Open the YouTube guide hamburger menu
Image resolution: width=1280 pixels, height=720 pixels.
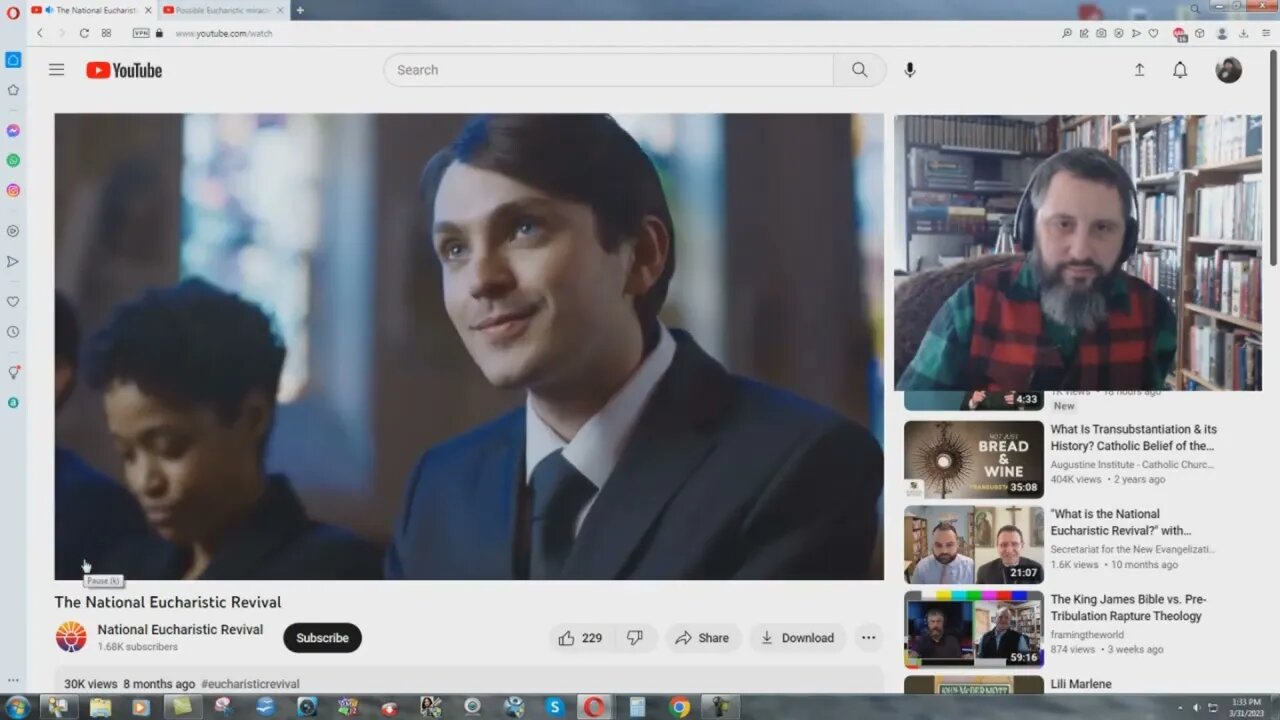(x=57, y=70)
